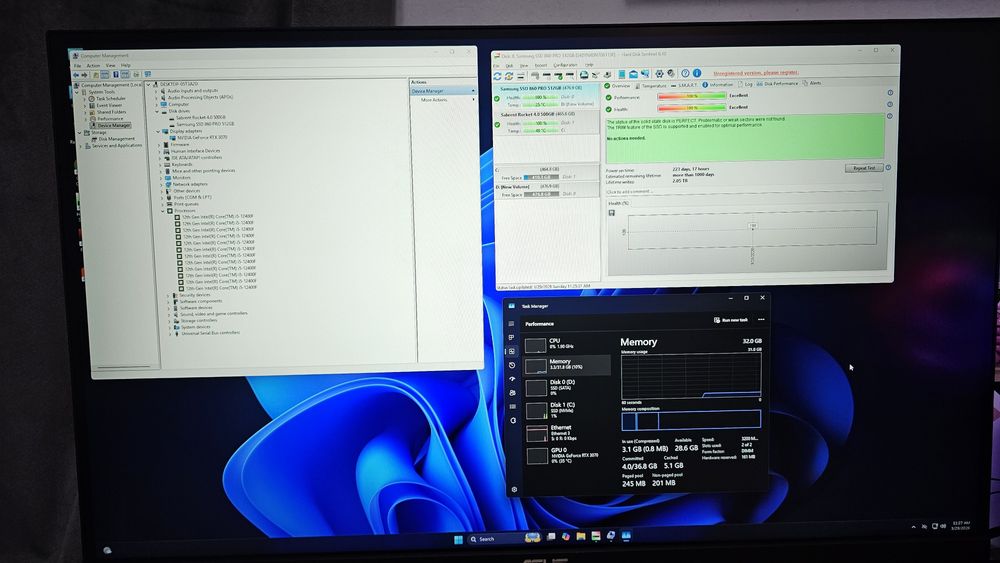Switch to Disk Performance tab
Viewport: 1000px width, 563px height.
click(x=777, y=84)
